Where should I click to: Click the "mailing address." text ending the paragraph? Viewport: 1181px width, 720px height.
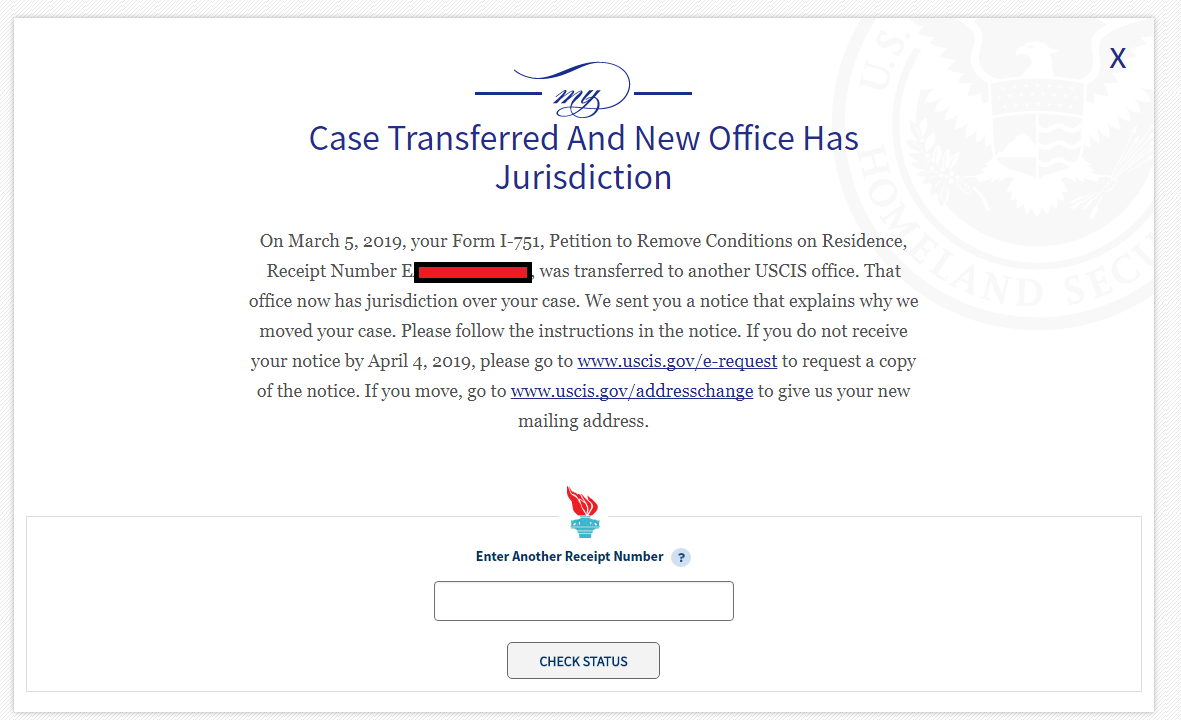click(x=583, y=421)
